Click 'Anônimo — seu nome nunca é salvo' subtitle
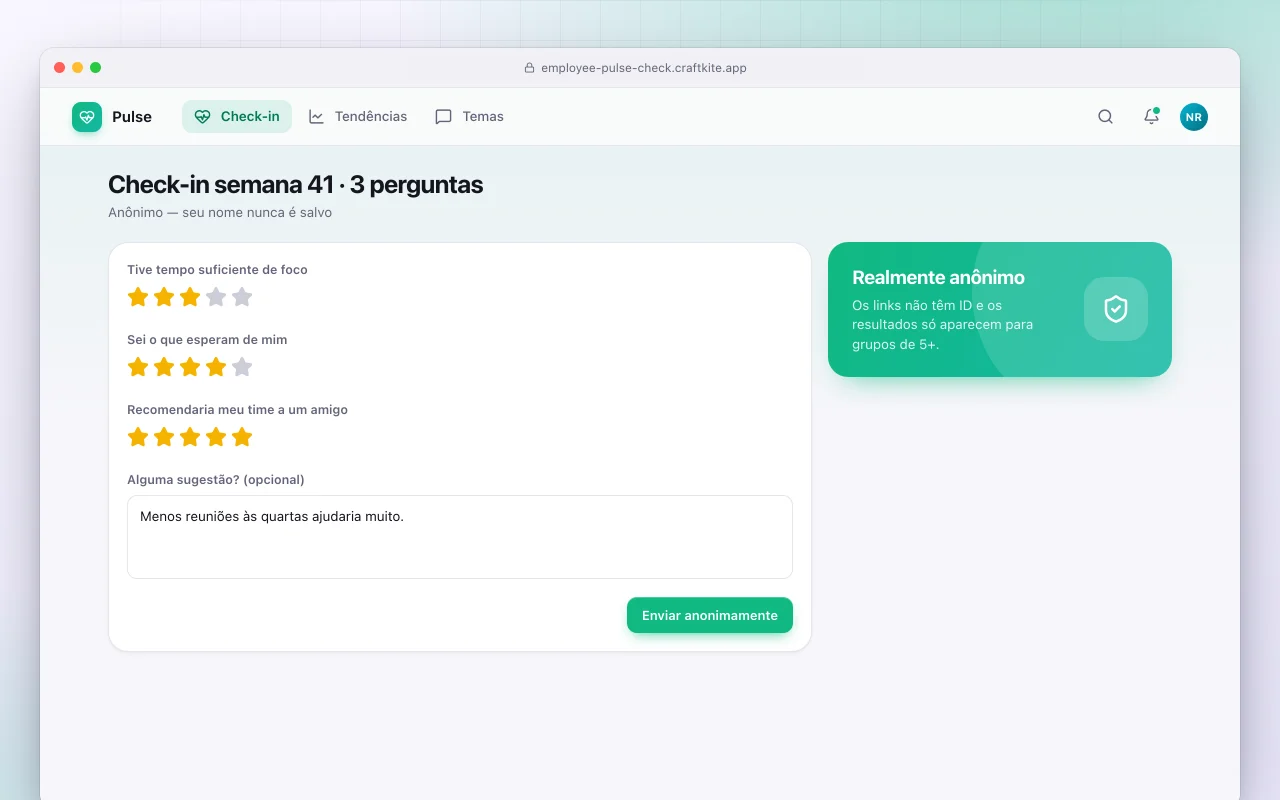1280x800 pixels. pos(220,213)
